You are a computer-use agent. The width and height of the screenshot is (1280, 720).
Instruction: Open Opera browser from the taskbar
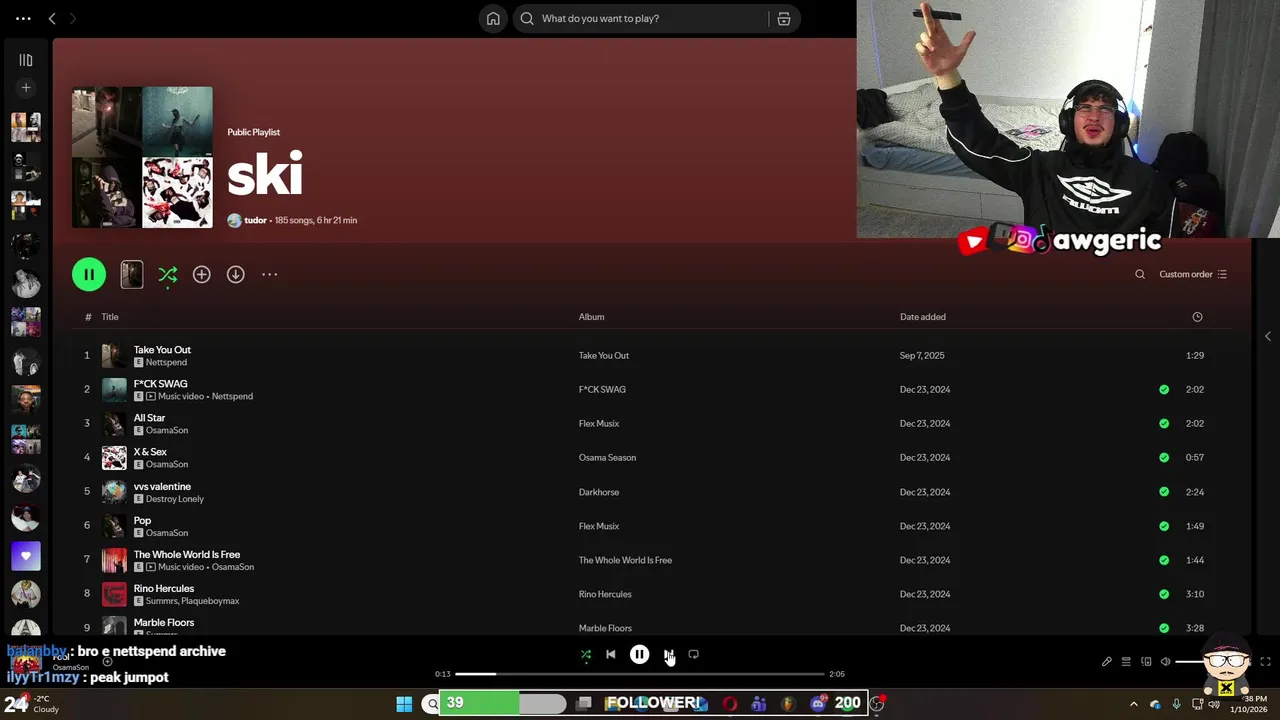tap(730, 704)
